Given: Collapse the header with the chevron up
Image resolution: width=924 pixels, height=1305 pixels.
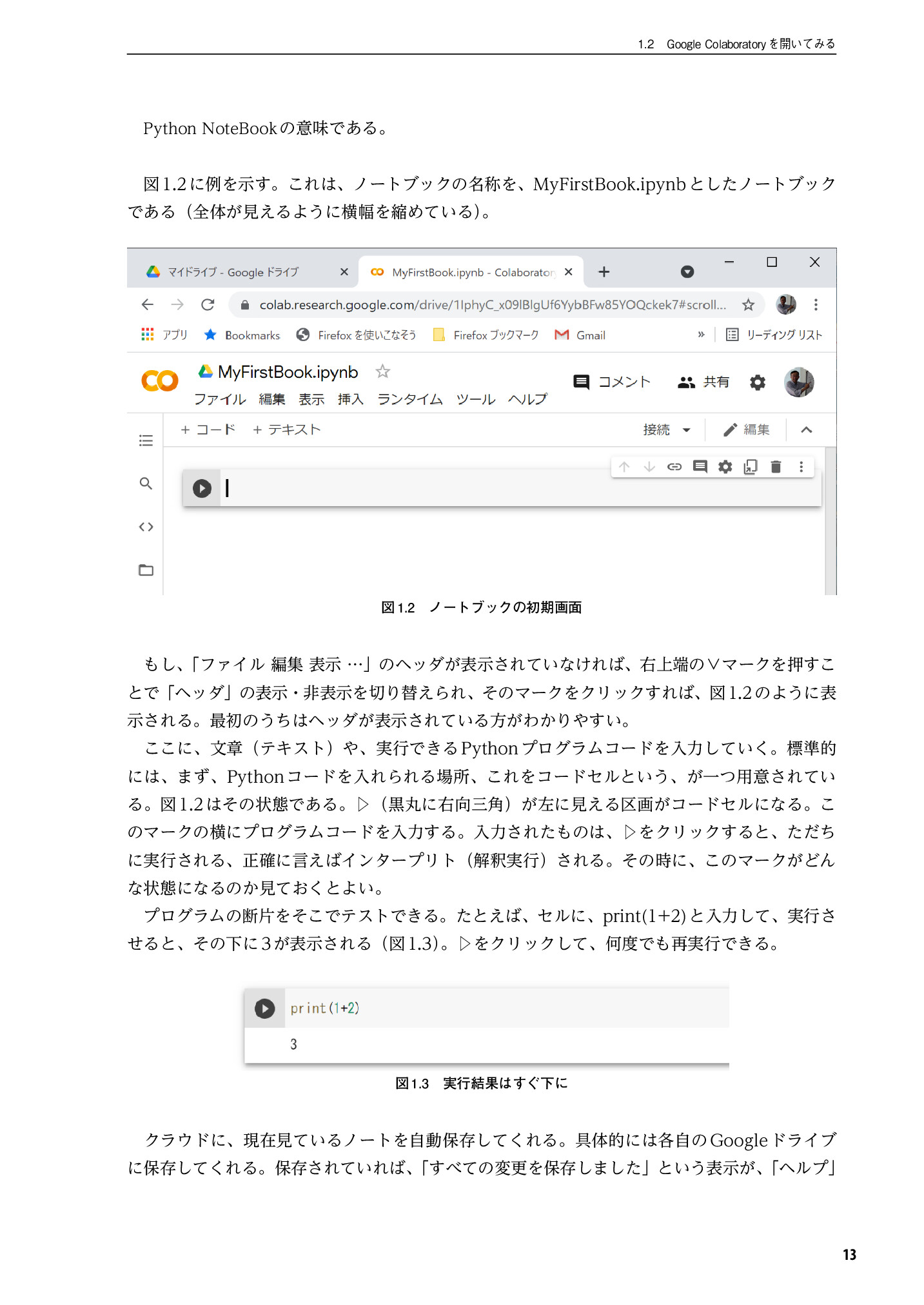Looking at the screenshot, I should (806, 430).
